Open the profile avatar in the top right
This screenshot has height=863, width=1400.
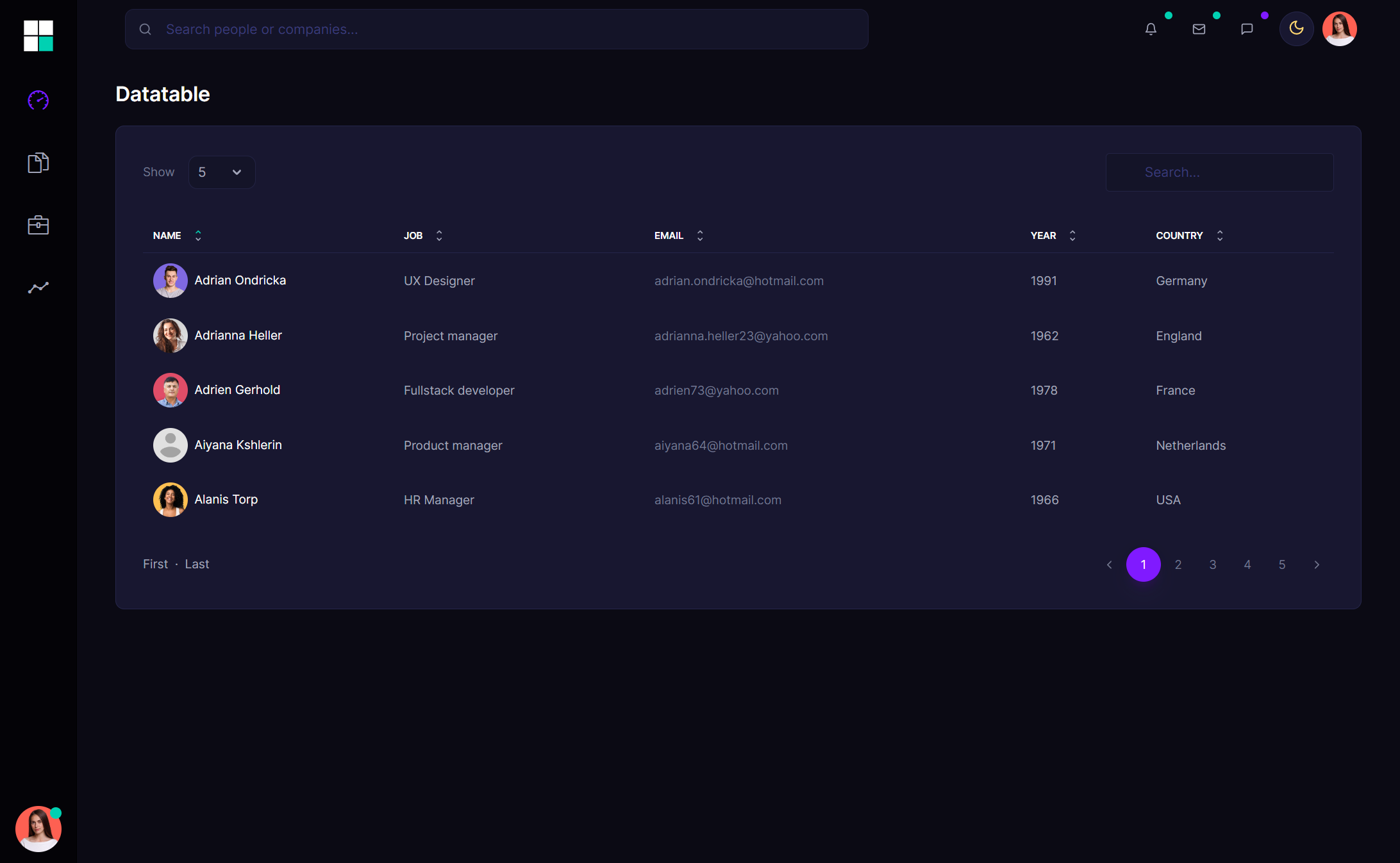pos(1339,29)
